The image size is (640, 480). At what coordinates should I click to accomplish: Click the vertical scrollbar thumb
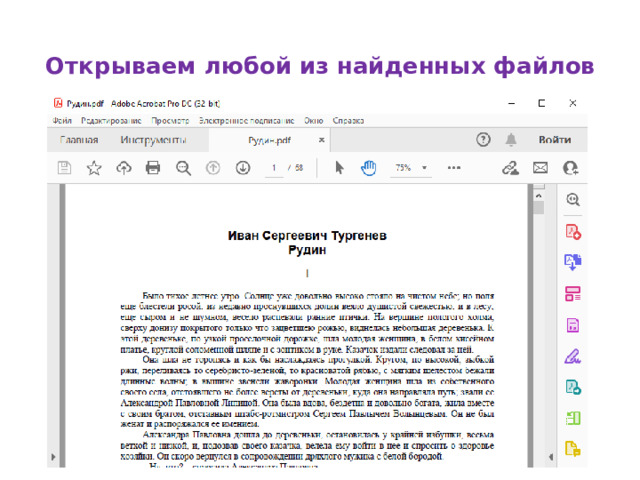coord(539,208)
